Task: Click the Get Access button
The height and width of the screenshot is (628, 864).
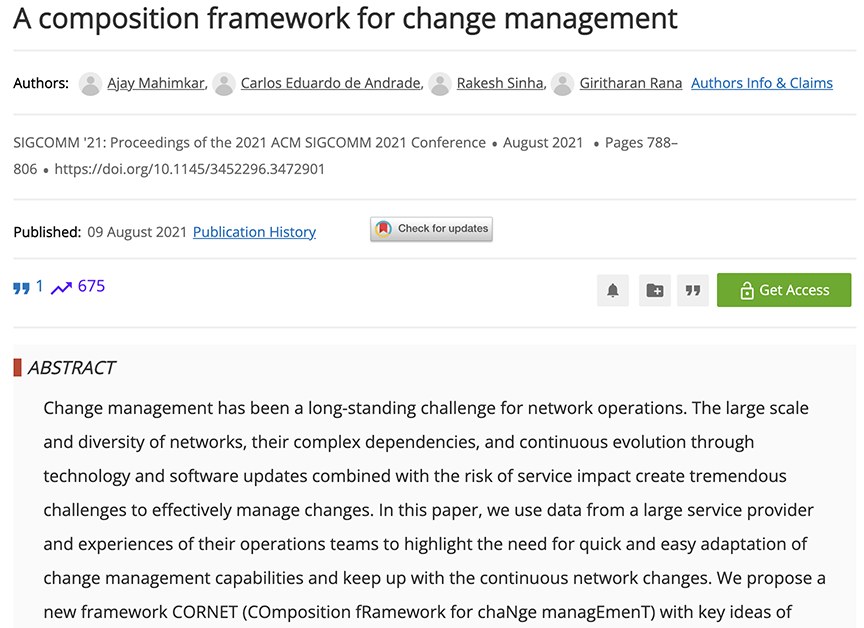Action: pyautogui.click(x=784, y=290)
